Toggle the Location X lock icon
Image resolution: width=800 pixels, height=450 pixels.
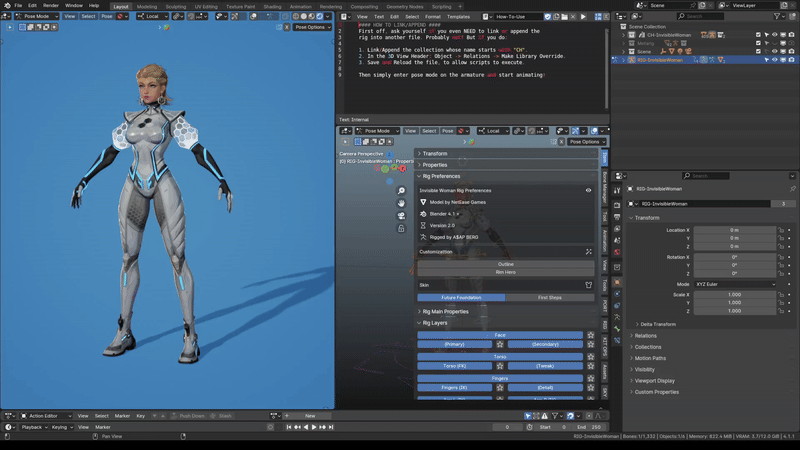point(781,230)
